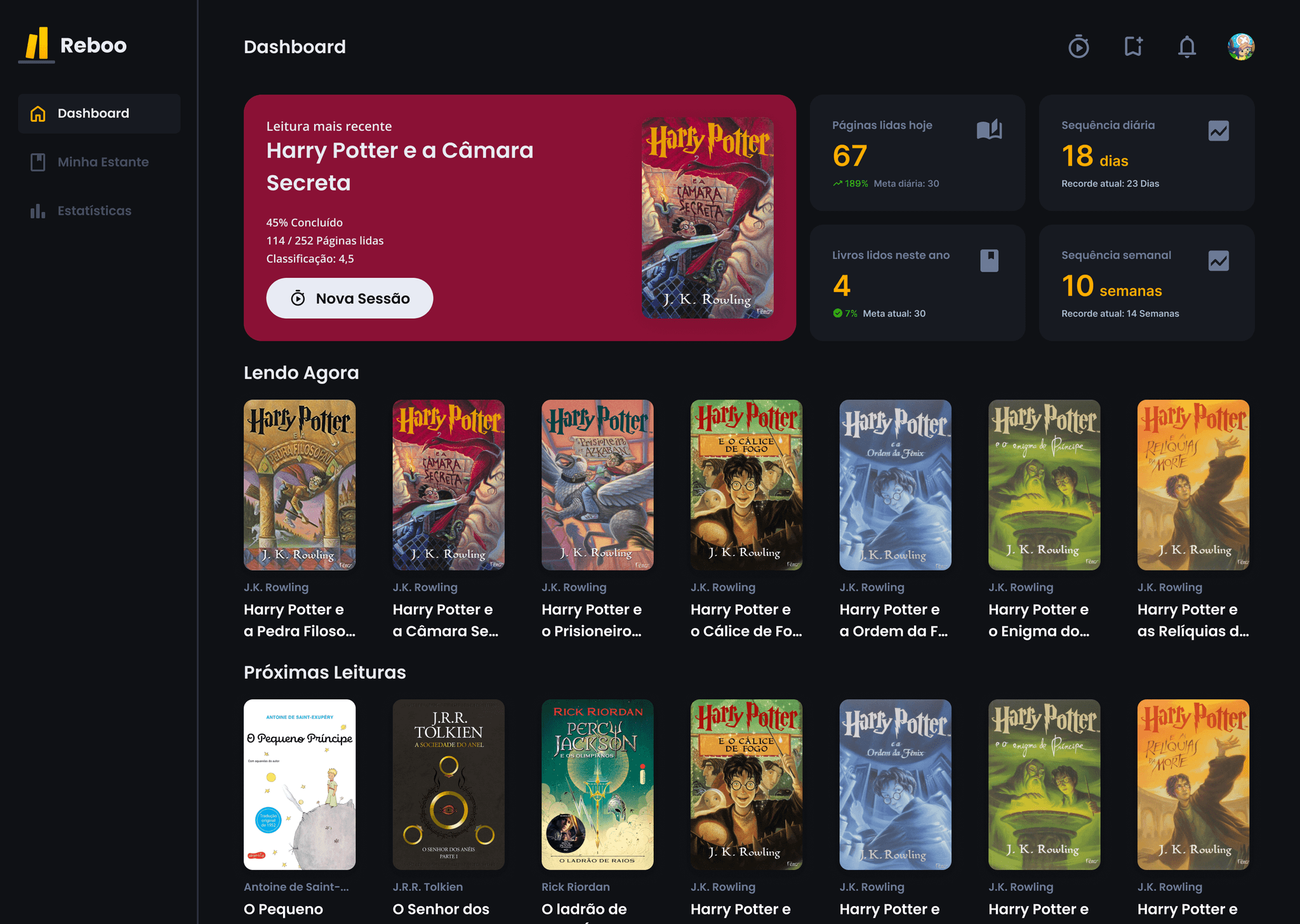Screen dimensions: 1300x924
Task: Click the green check icon next to 7%
Action: (837, 313)
